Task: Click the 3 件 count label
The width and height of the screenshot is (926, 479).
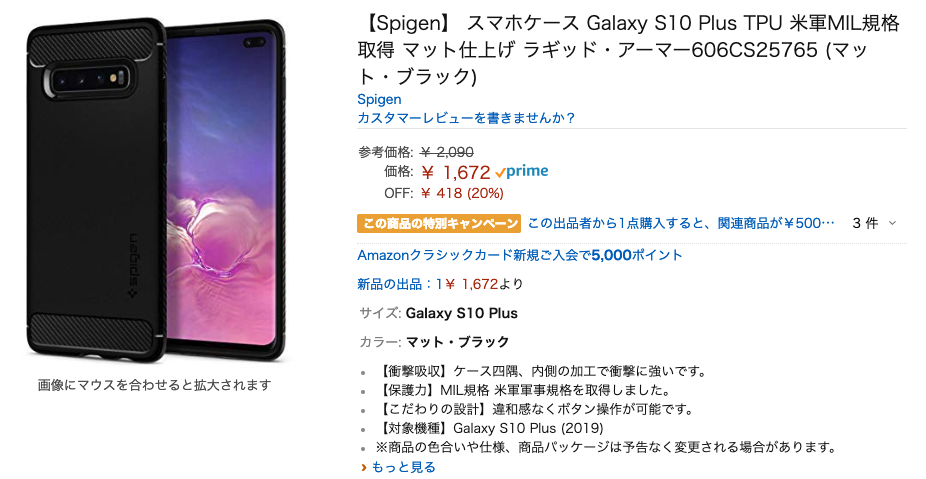Action: click(x=865, y=223)
